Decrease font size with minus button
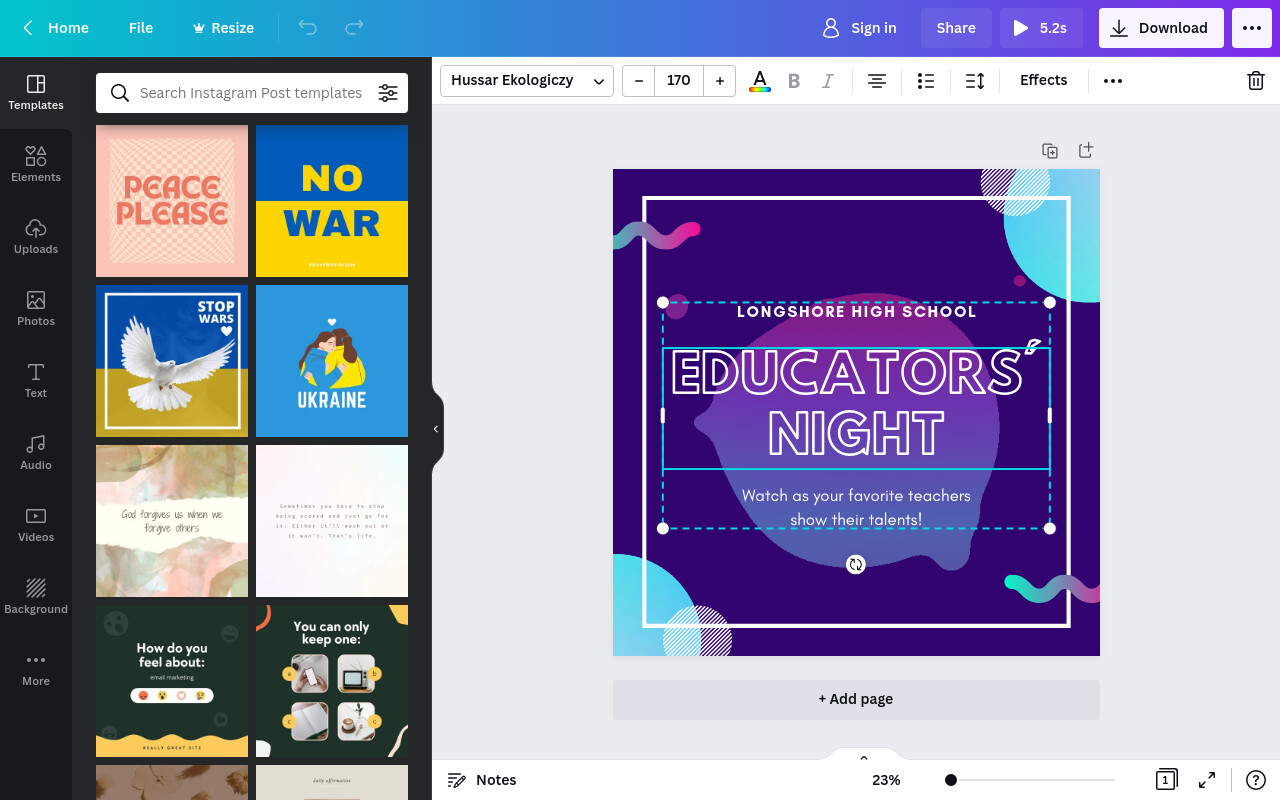 click(639, 80)
